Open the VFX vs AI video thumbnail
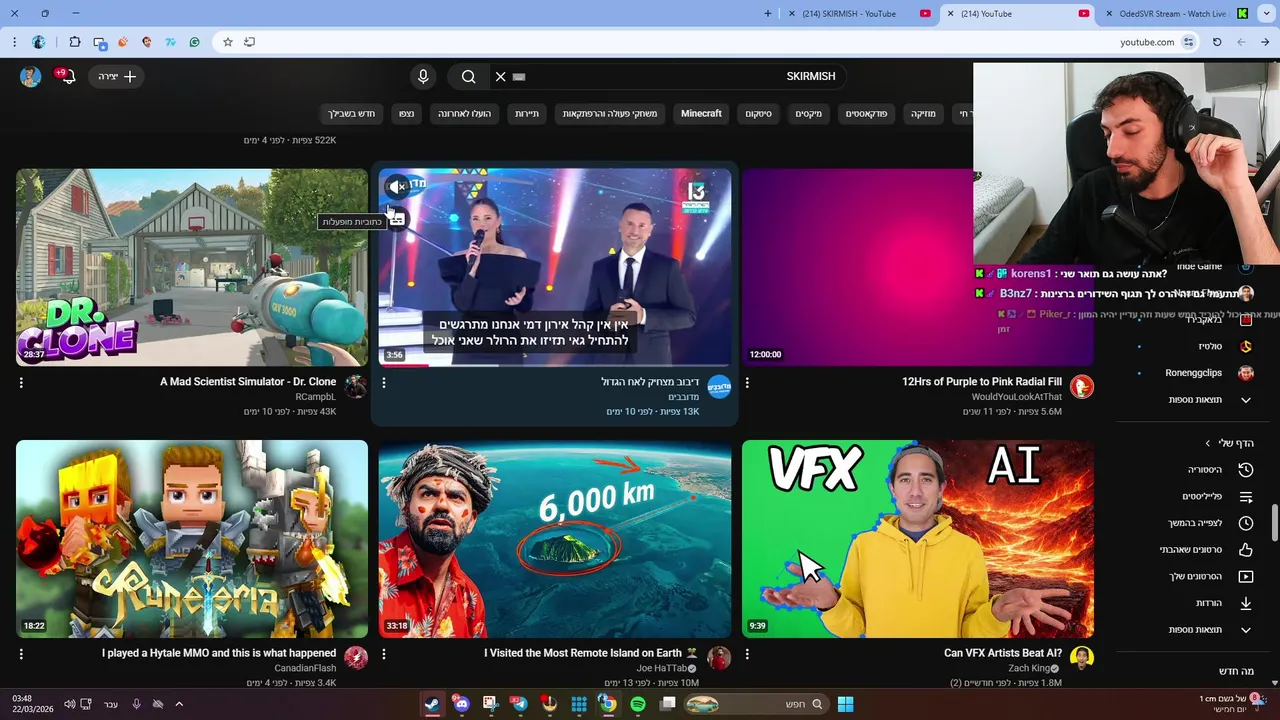 click(917, 539)
